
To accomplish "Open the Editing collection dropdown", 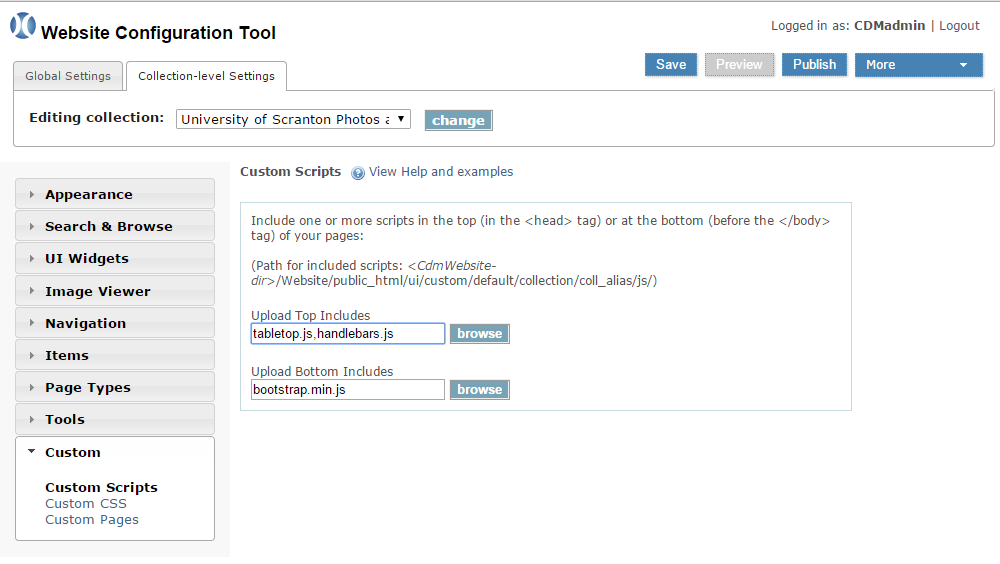I will 293,119.
